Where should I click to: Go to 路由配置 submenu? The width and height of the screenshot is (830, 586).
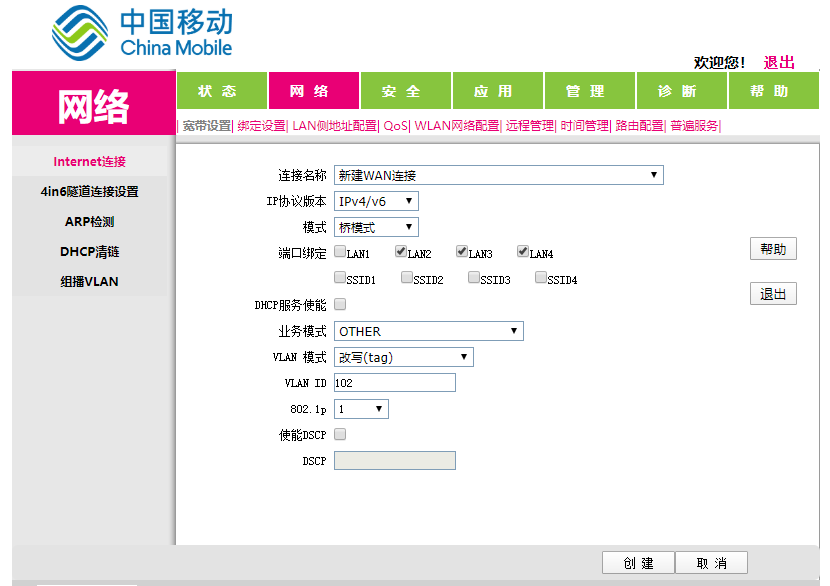click(639, 126)
